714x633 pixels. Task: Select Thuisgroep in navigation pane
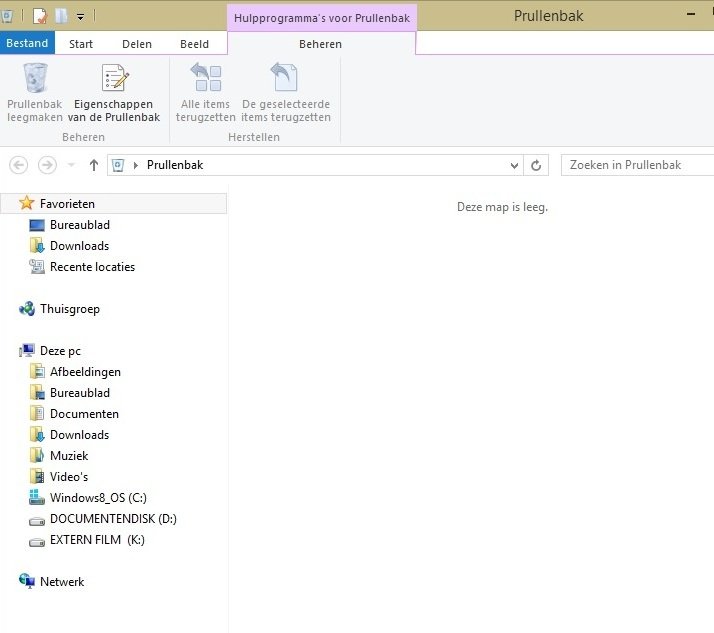click(x=70, y=309)
